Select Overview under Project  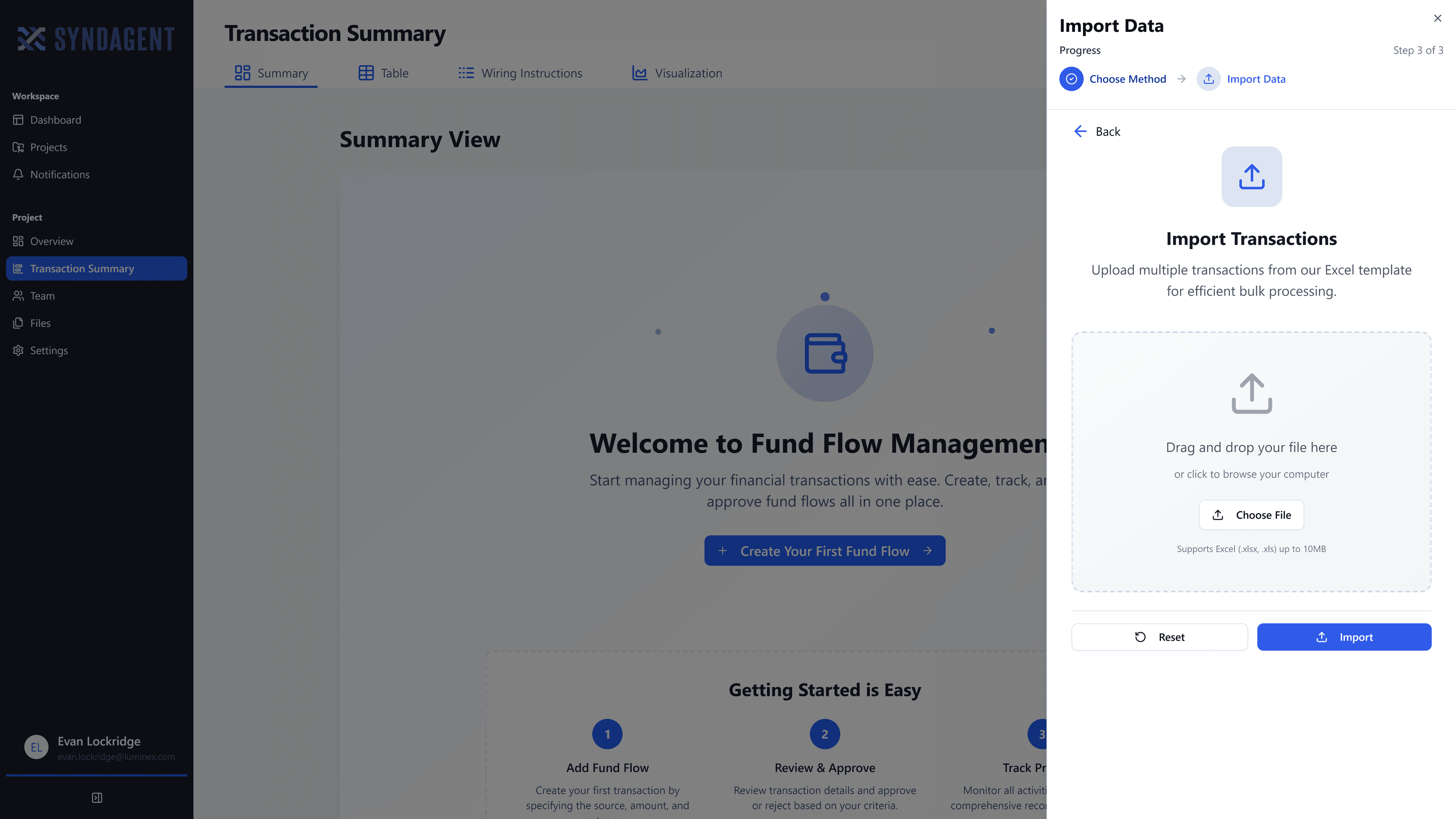(x=97, y=242)
